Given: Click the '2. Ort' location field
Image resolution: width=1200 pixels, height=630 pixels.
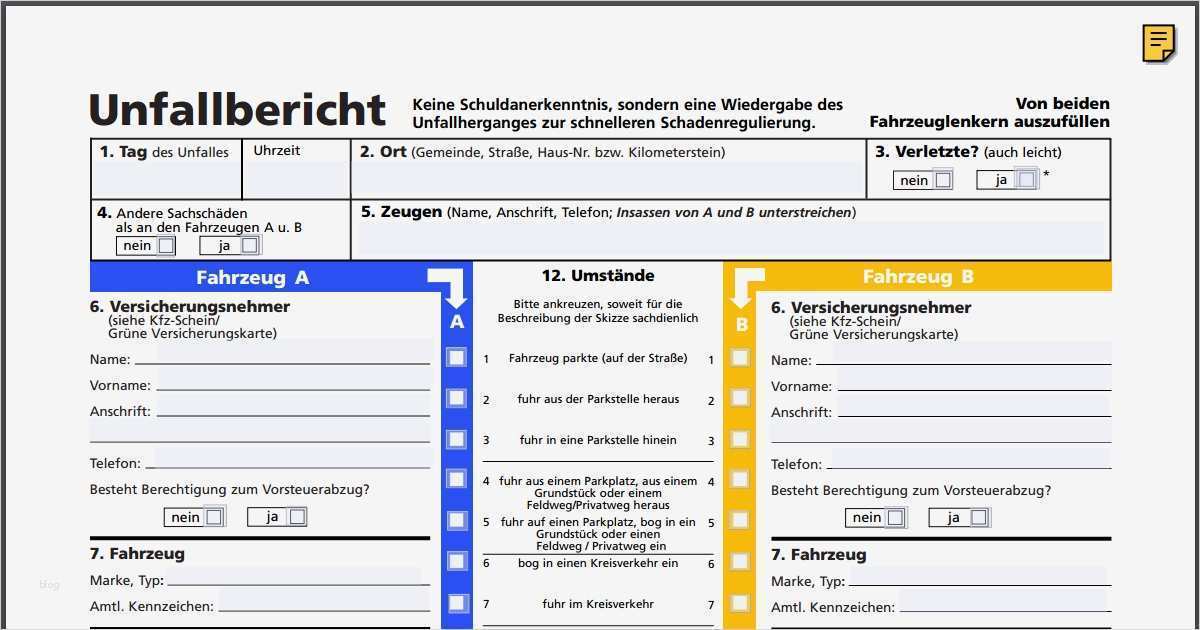Looking at the screenshot, I should (607, 179).
